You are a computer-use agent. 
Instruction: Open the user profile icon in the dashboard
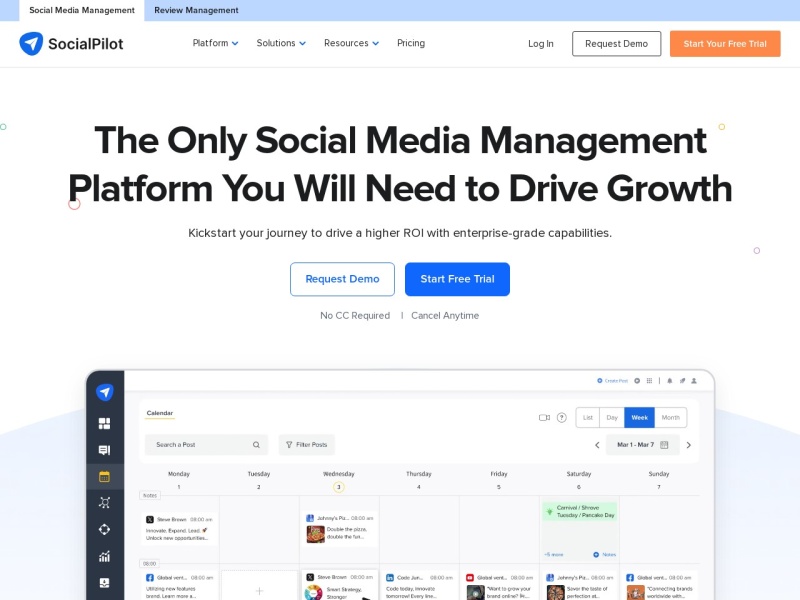tap(694, 381)
